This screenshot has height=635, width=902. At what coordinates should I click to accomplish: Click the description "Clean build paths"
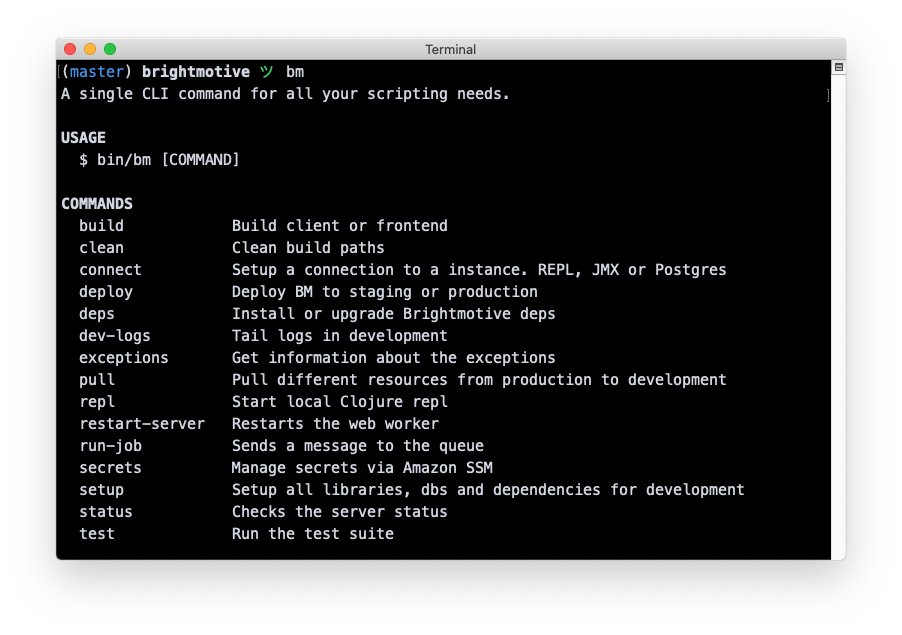pos(308,247)
